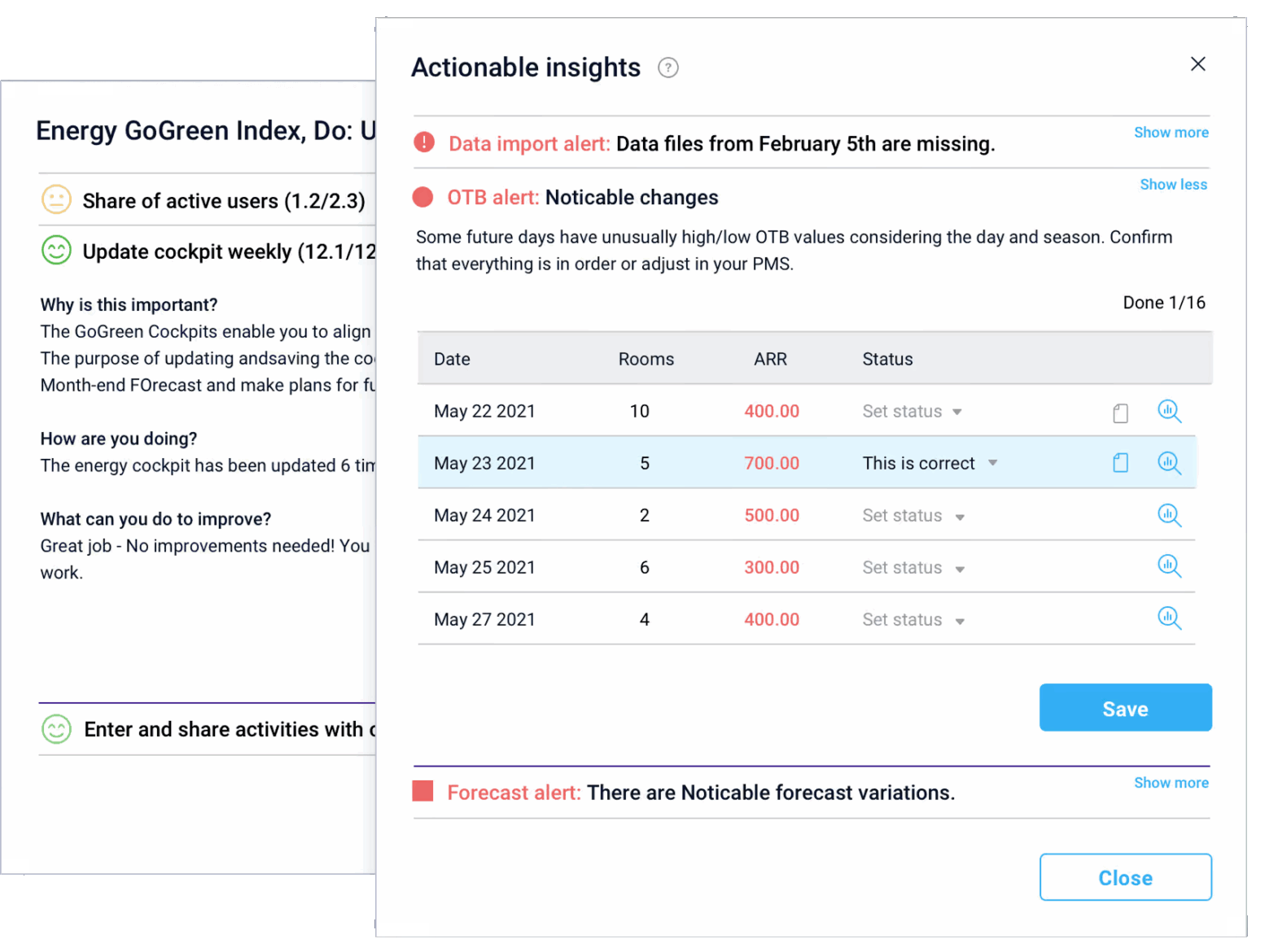Expand 'Share of active users' item

pyautogui.click(x=223, y=200)
